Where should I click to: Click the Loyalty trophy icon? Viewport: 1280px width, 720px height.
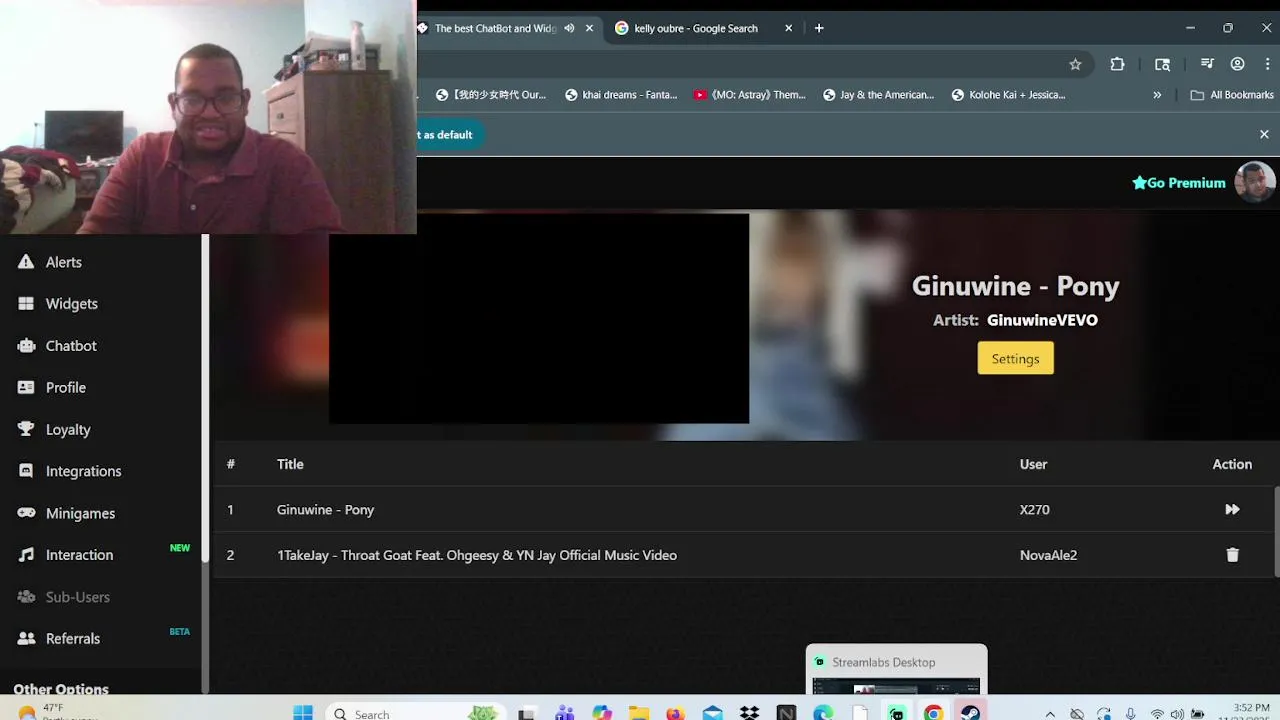pyautogui.click(x=26, y=429)
